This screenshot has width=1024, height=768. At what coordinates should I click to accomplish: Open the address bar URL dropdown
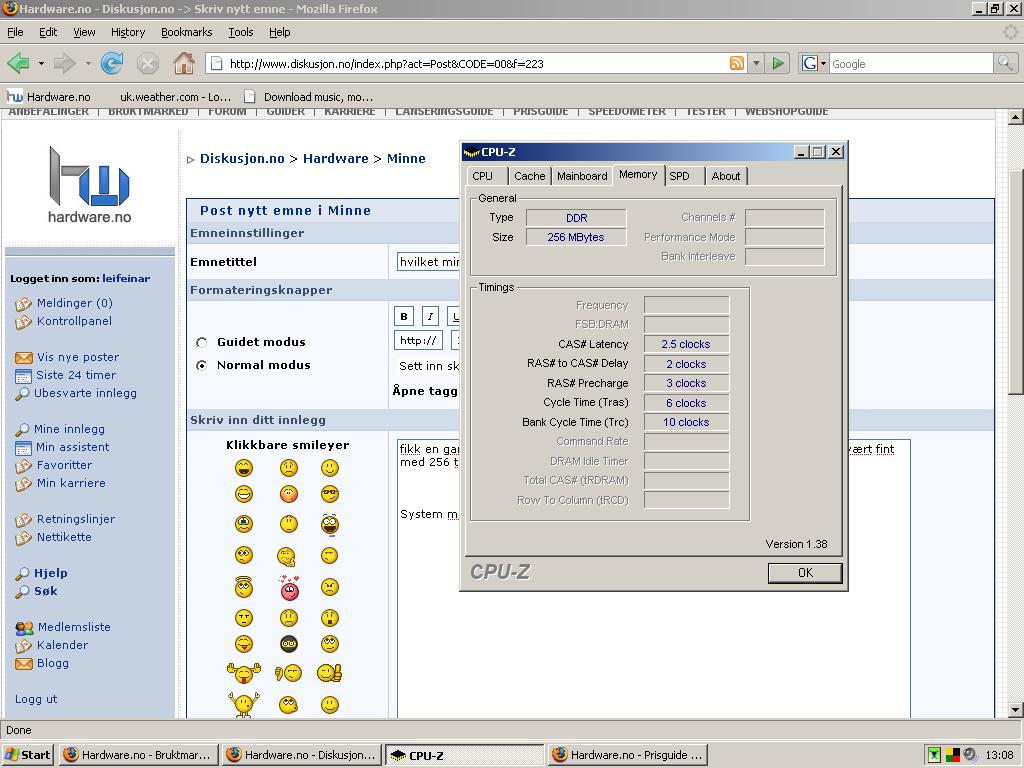(x=756, y=63)
